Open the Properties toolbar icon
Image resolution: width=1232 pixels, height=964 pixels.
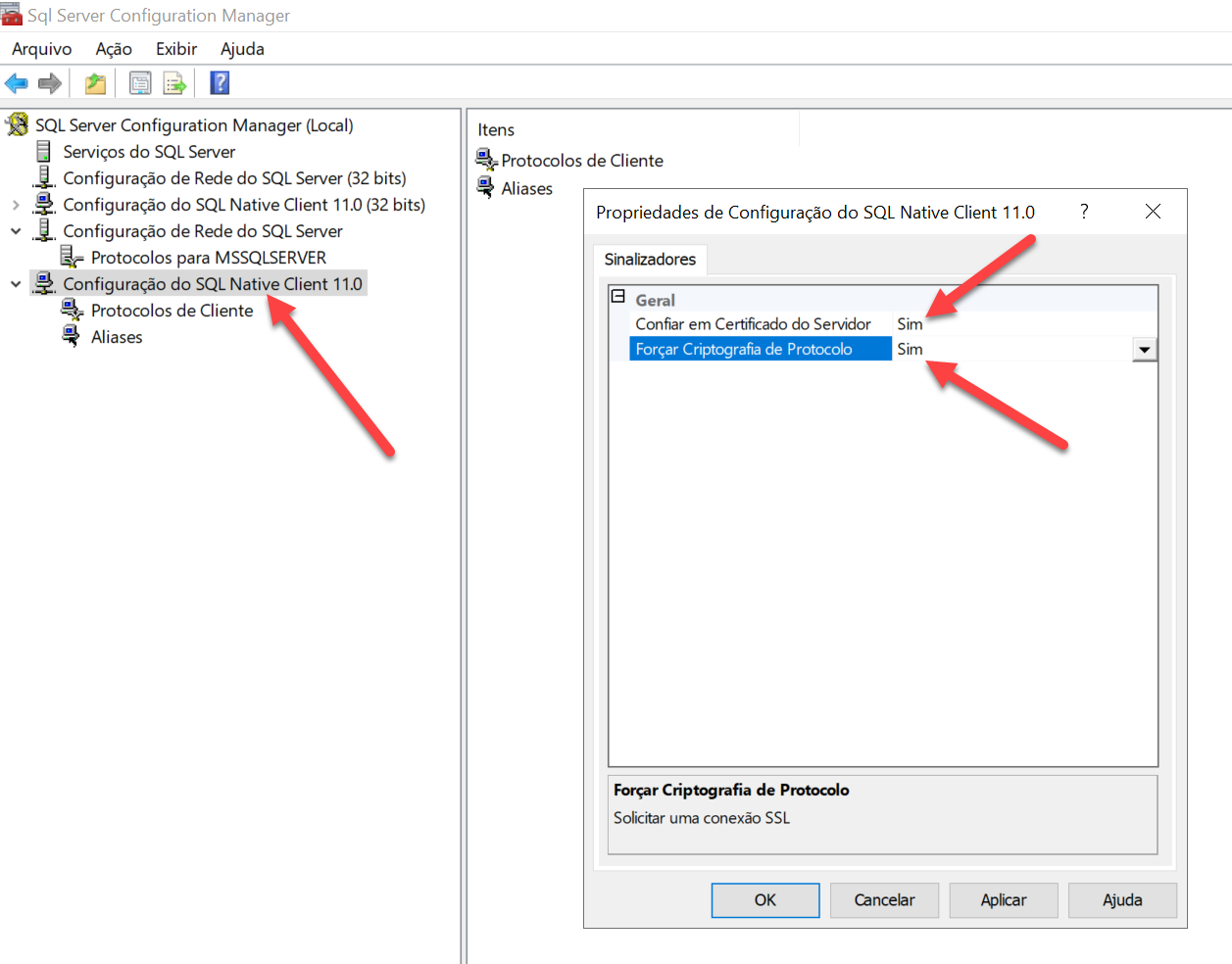(x=140, y=83)
